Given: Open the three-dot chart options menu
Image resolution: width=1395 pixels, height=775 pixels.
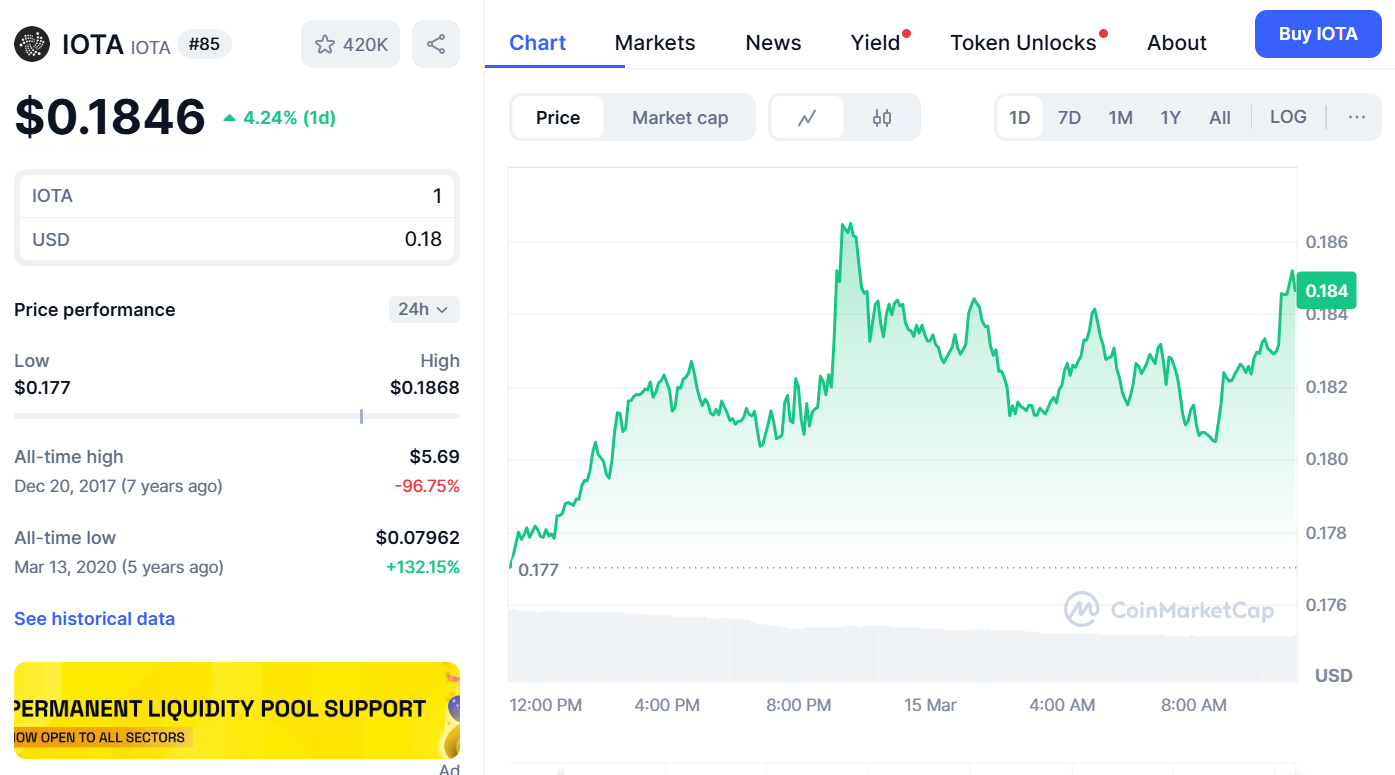Looking at the screenshot, I should pyautogui.click(x=1356, y=117).
